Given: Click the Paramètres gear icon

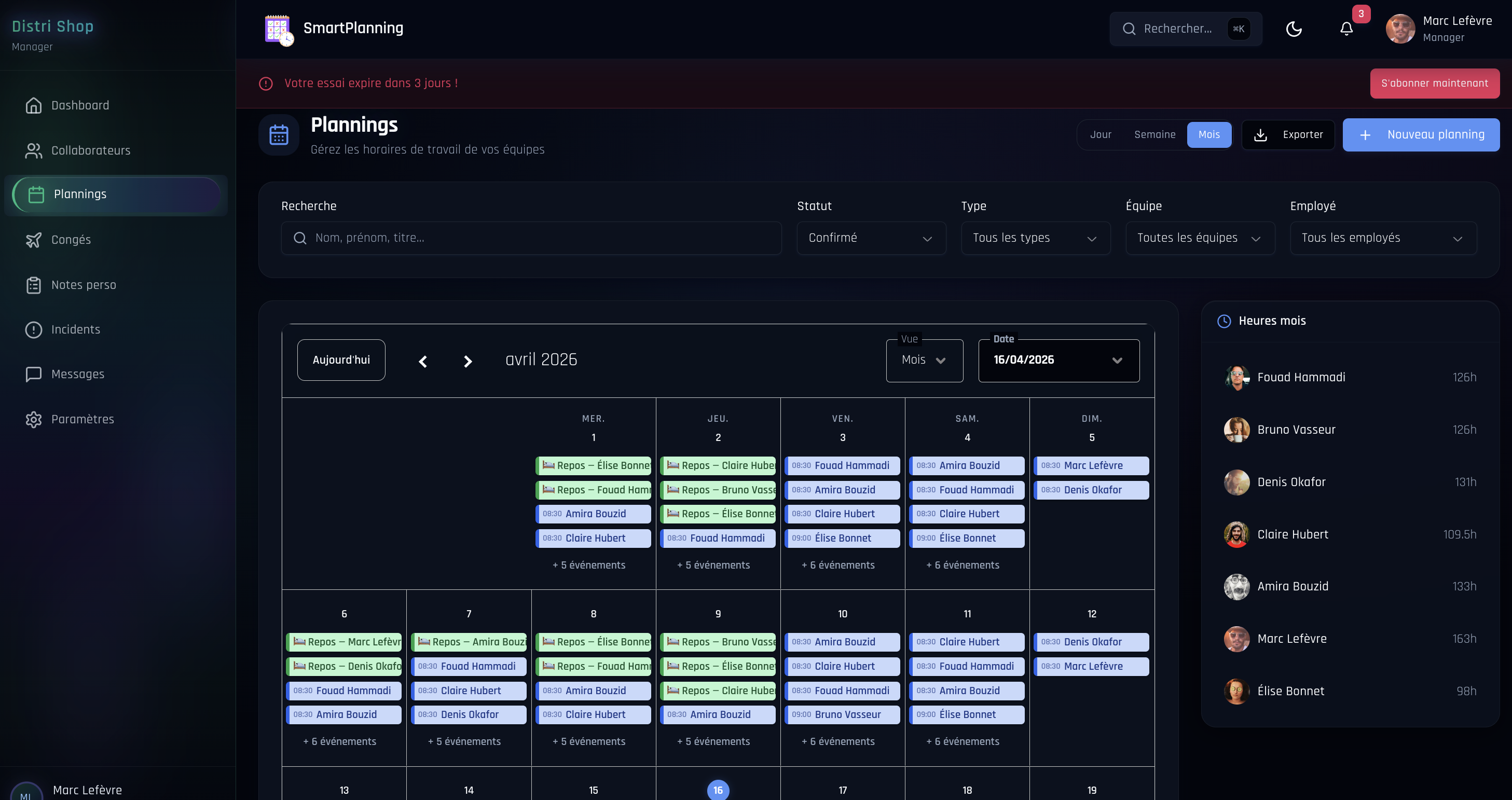Looking at the screenshot, I should point(33,420).
